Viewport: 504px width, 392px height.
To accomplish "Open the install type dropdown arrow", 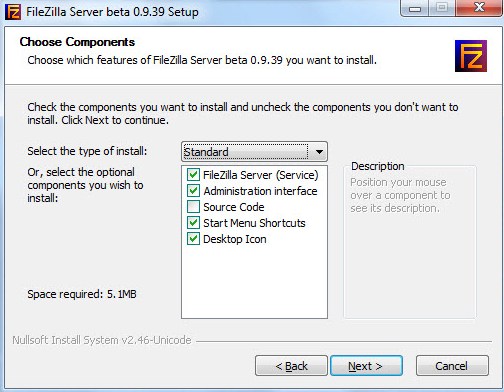I will [x=319, y=152].
